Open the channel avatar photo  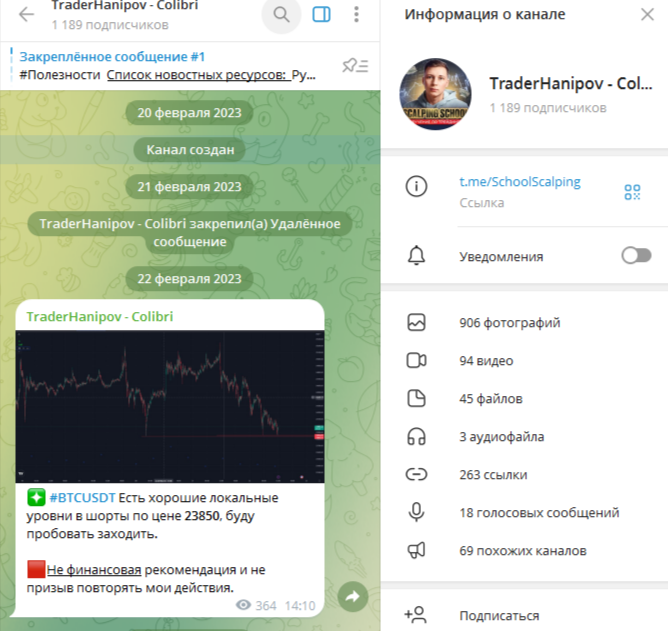pyautogui.click(x=435, y=94)
